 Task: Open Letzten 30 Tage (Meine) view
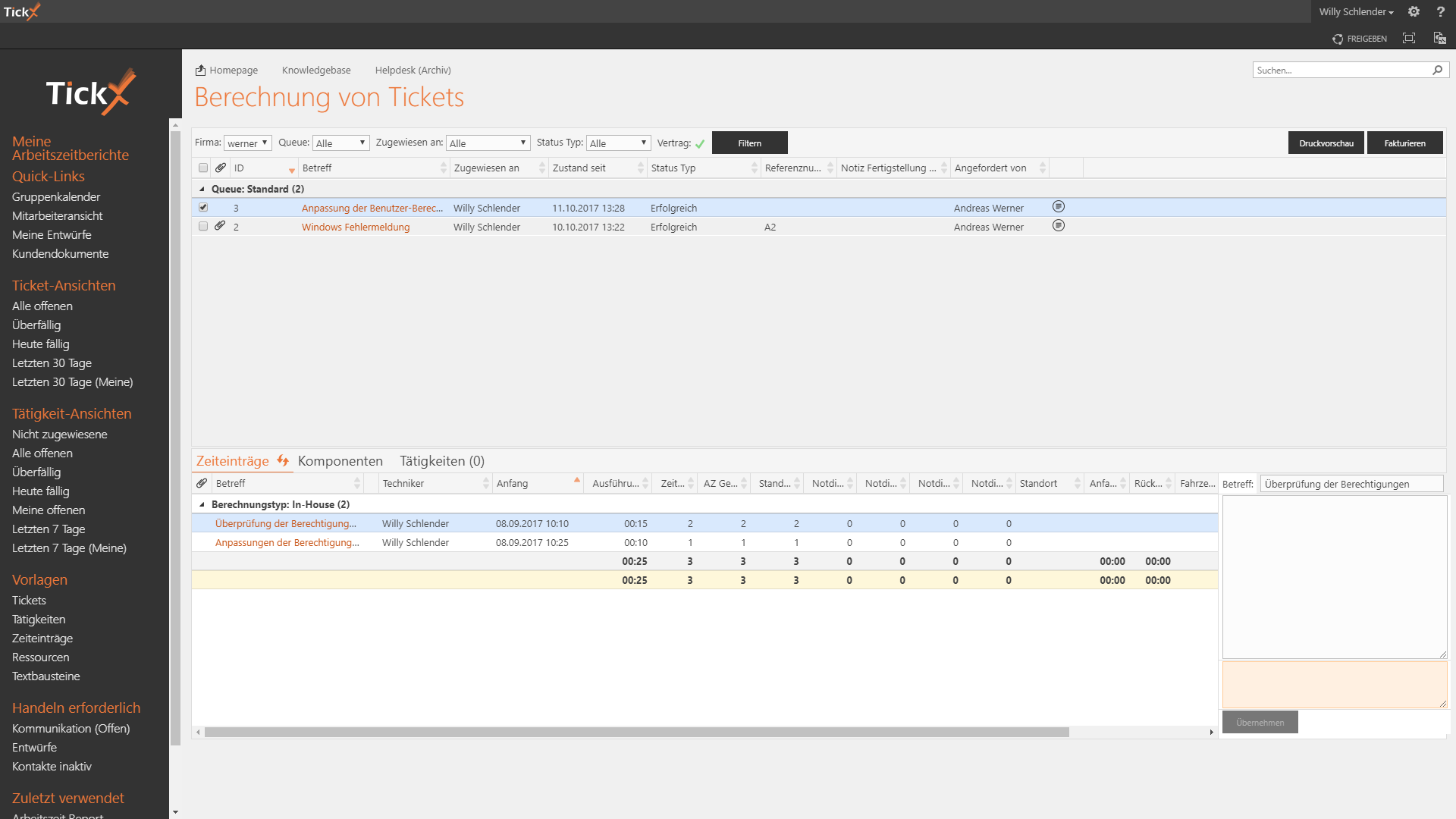pyautogui.click(x=73, y=381)
